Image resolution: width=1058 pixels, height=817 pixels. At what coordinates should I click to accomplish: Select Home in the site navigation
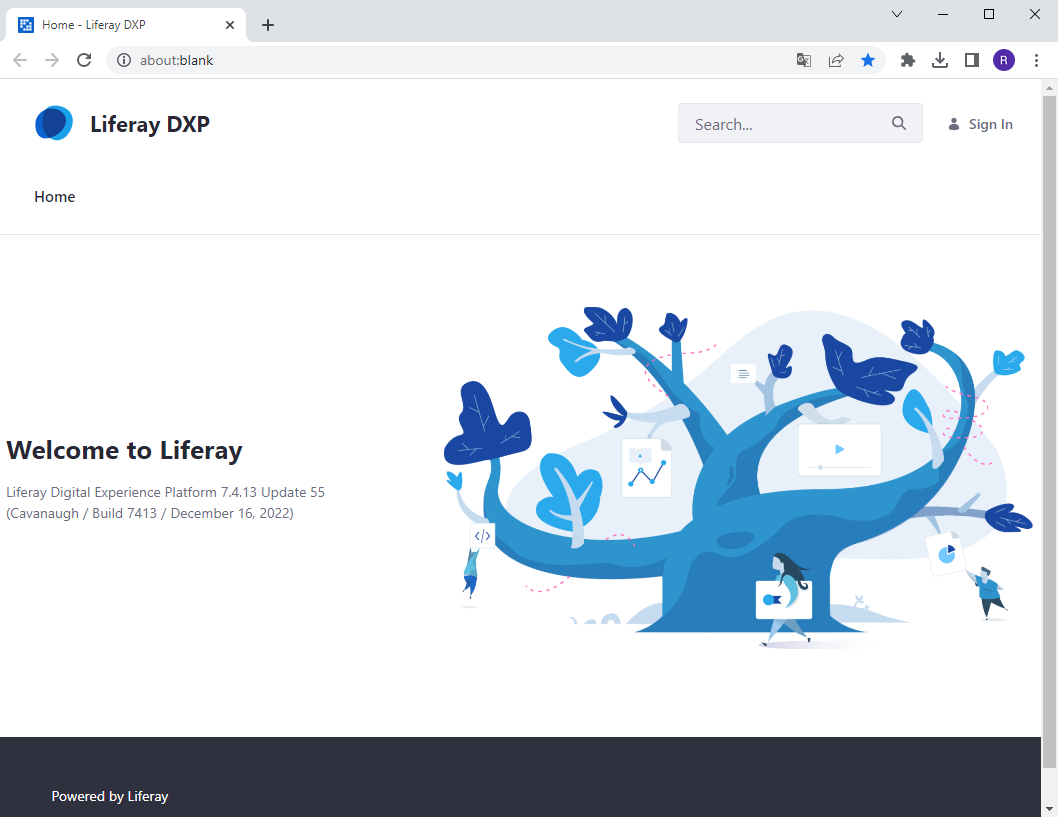54,196
